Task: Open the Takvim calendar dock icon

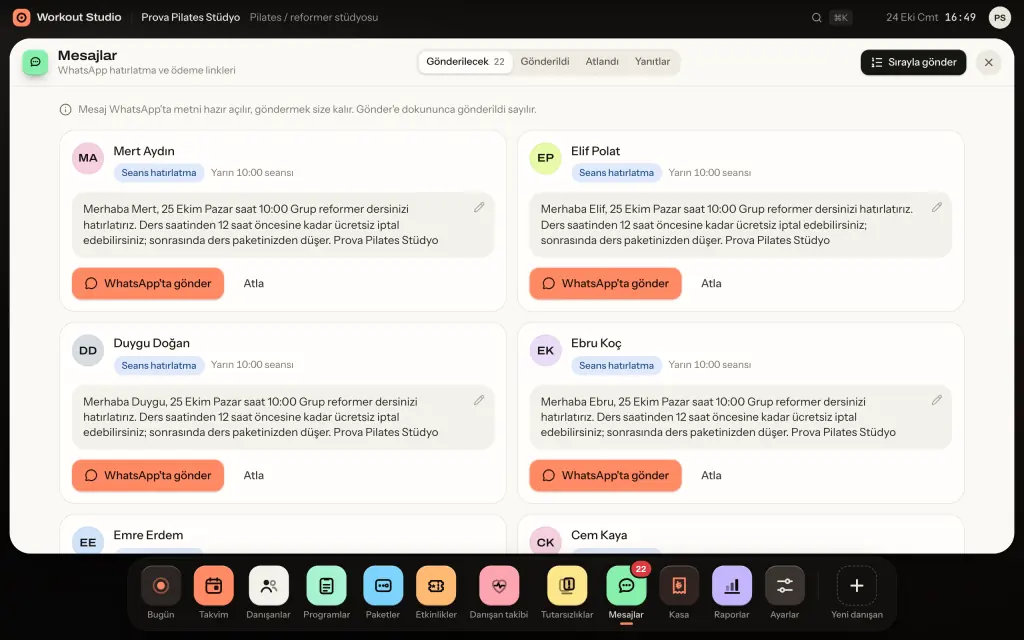Action: (214, 585)
